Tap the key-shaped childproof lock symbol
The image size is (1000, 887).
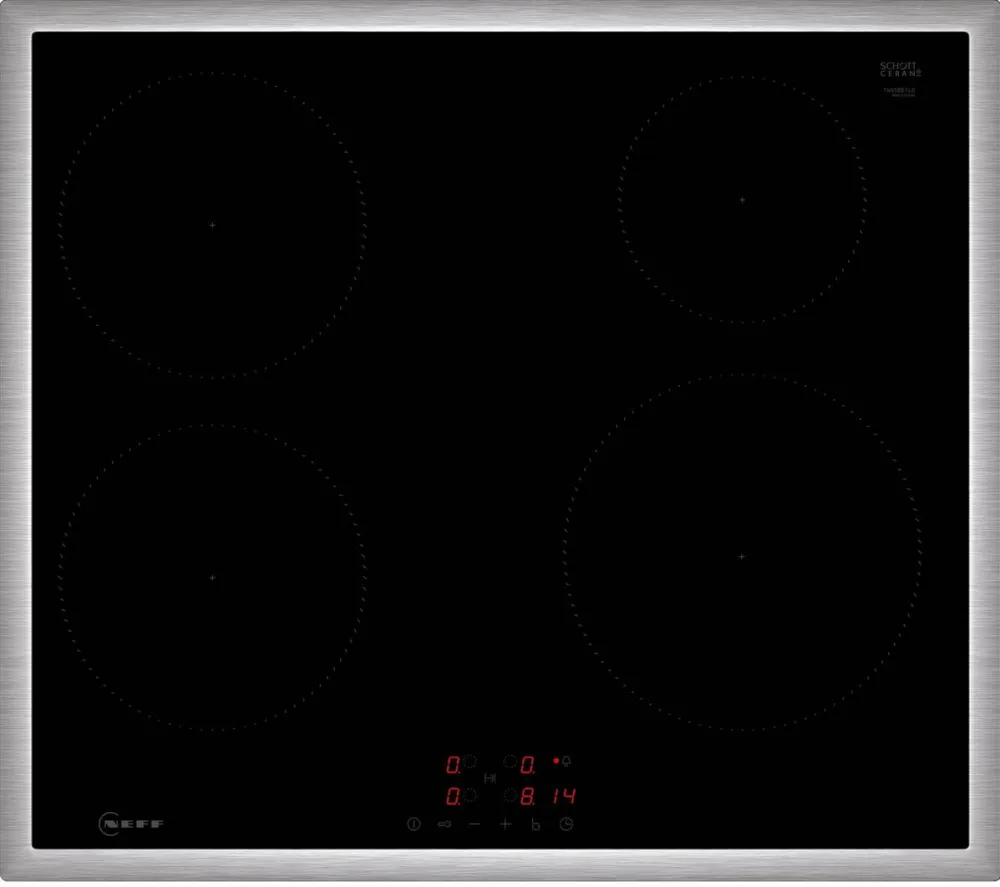tap(445, 824)
